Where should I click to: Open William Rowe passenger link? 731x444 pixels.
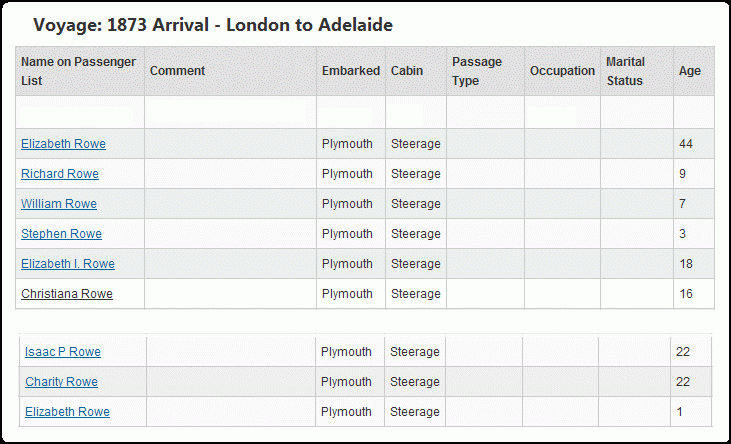click(x=59, y=204)
